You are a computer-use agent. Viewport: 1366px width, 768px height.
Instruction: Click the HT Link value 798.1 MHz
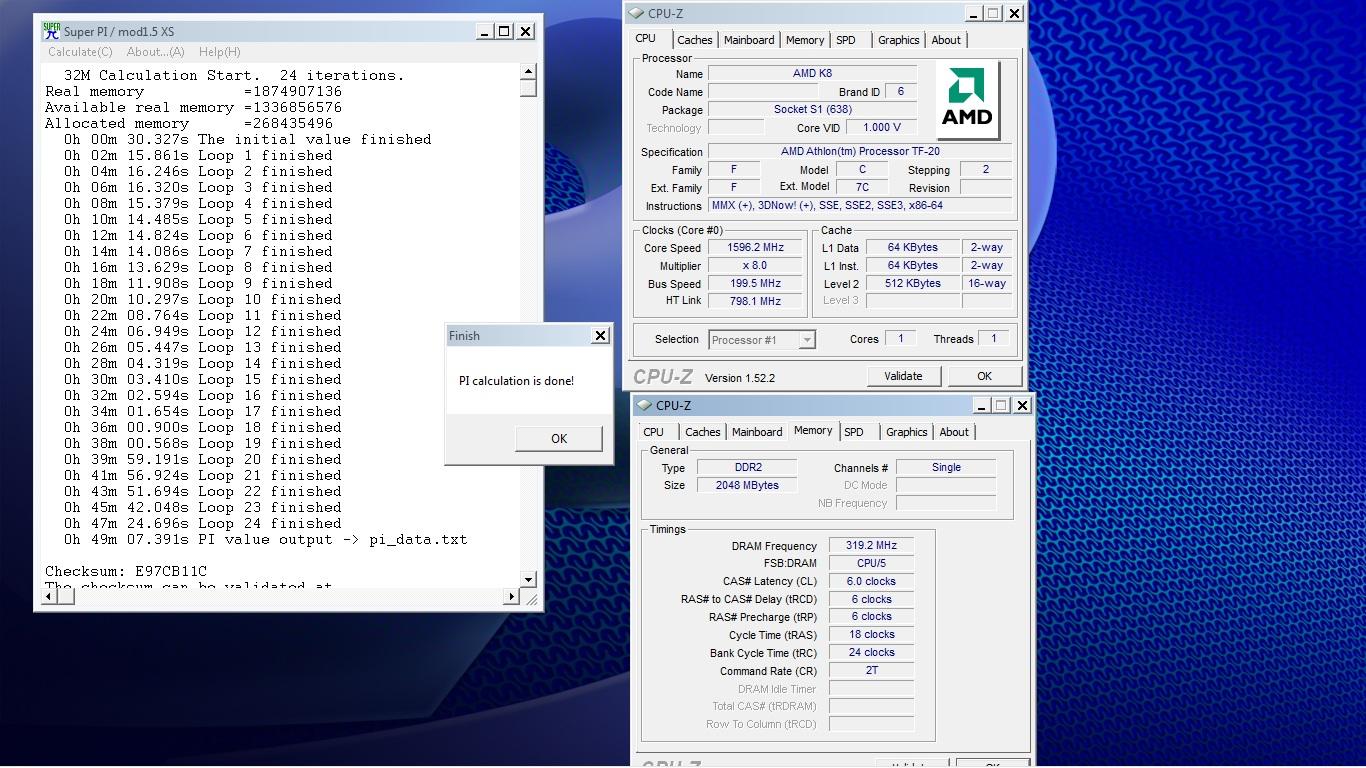click(755, 301)
